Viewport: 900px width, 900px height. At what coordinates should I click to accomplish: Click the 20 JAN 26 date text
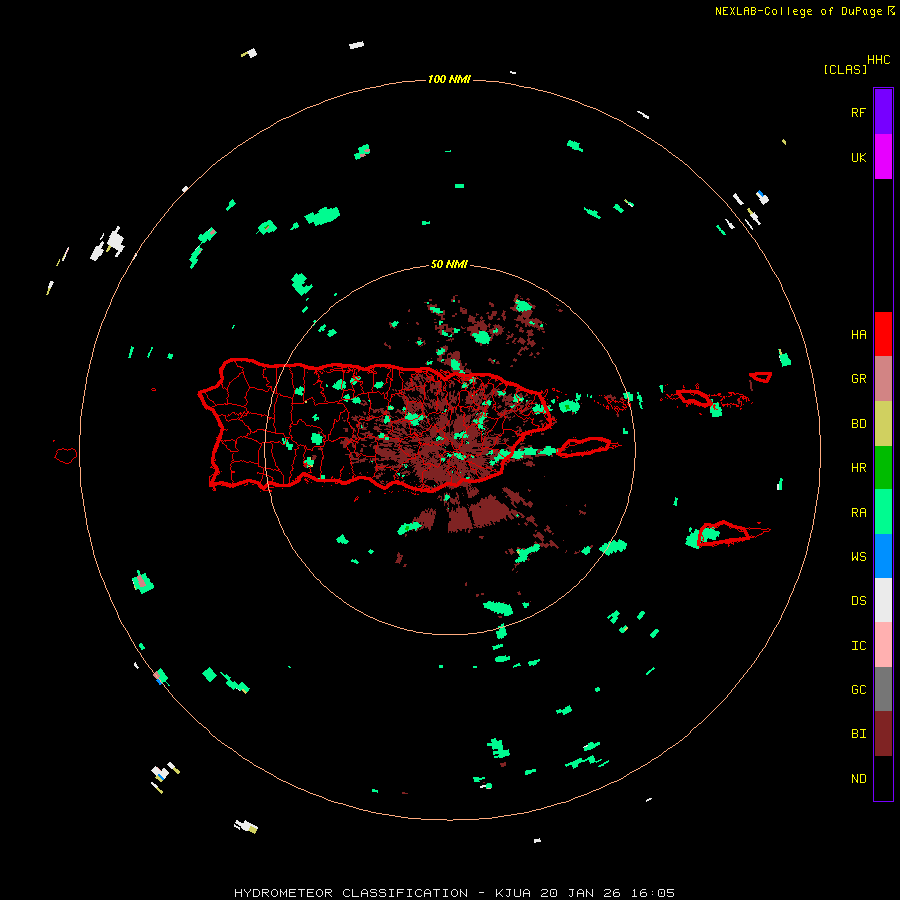(579, 893)
